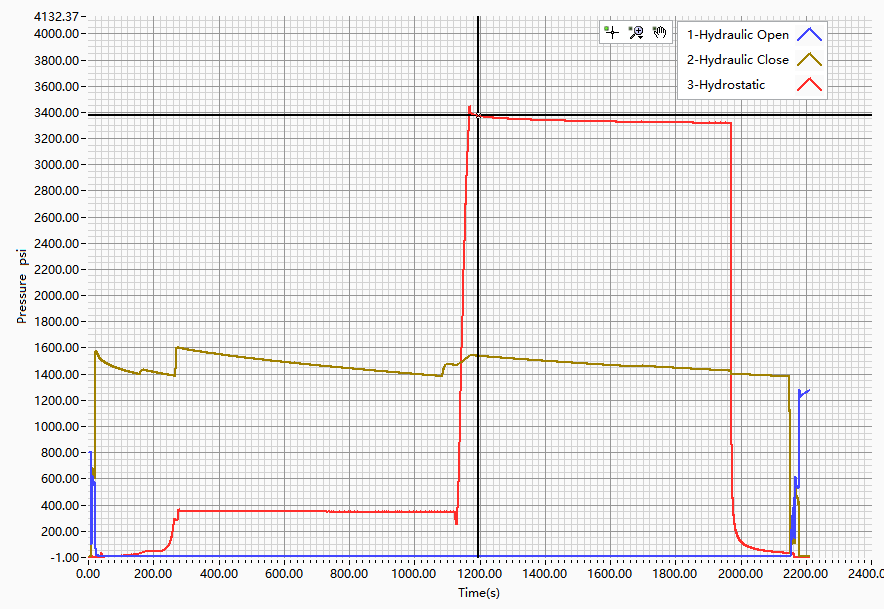Viewport: 884px width, 609px height.
Task: Click the Pressure psi Y-axis title
Action: (x=21, y=285)
